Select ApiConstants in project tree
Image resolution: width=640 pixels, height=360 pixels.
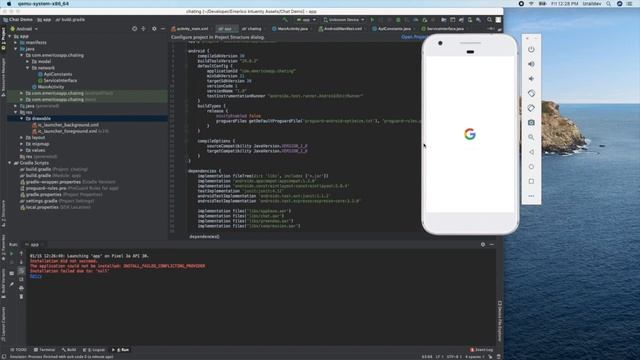click(55, 74)
